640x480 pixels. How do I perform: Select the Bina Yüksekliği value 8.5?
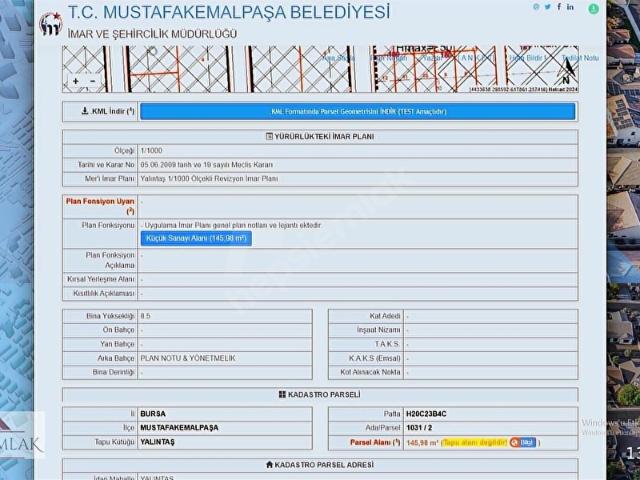pyautogui.click(x=145, y=316)
